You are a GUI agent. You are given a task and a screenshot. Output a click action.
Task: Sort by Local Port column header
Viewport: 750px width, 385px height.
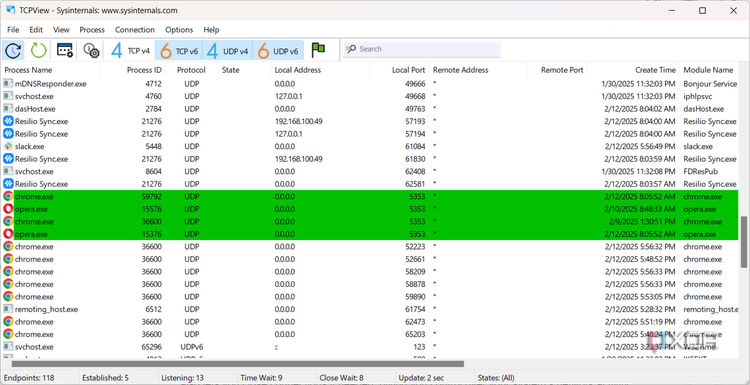408,70
